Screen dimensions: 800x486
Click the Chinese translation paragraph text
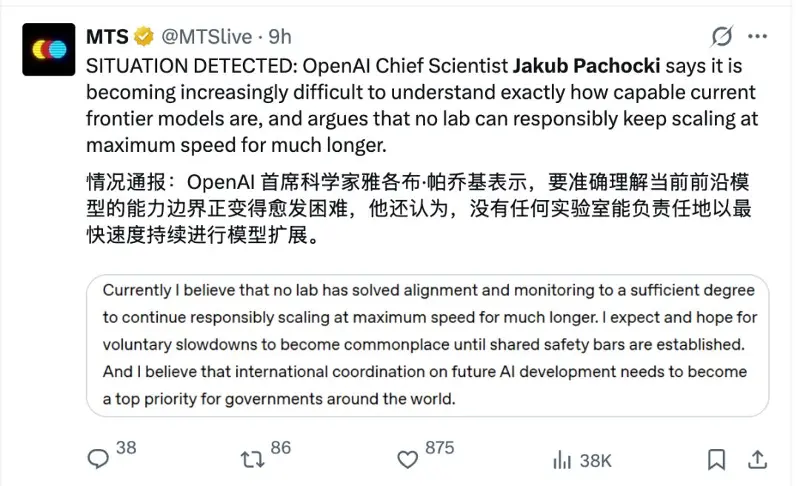(x=418, y=209)
